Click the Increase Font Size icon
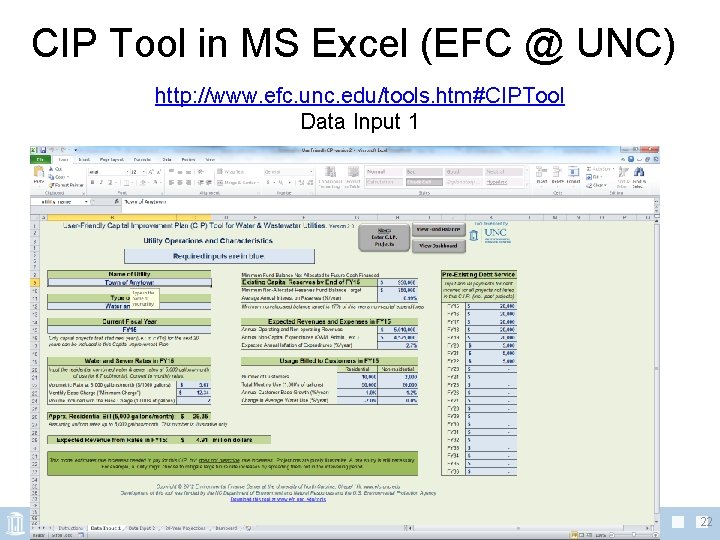 point(151,172)
